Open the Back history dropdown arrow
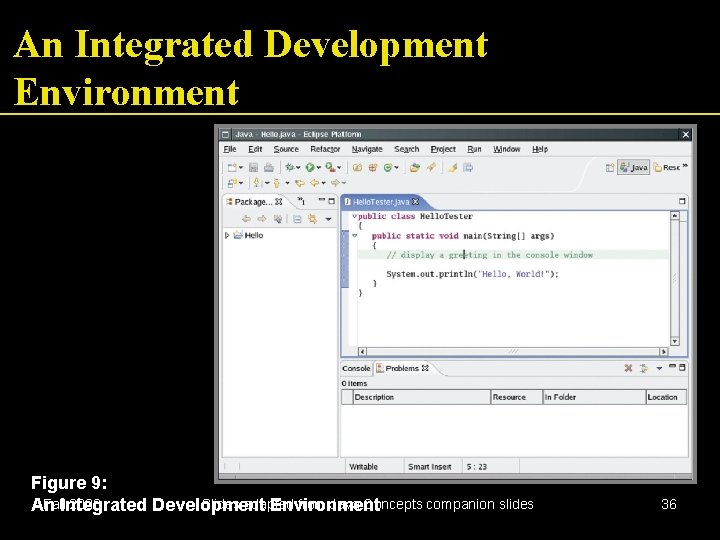 coord(324,183)
